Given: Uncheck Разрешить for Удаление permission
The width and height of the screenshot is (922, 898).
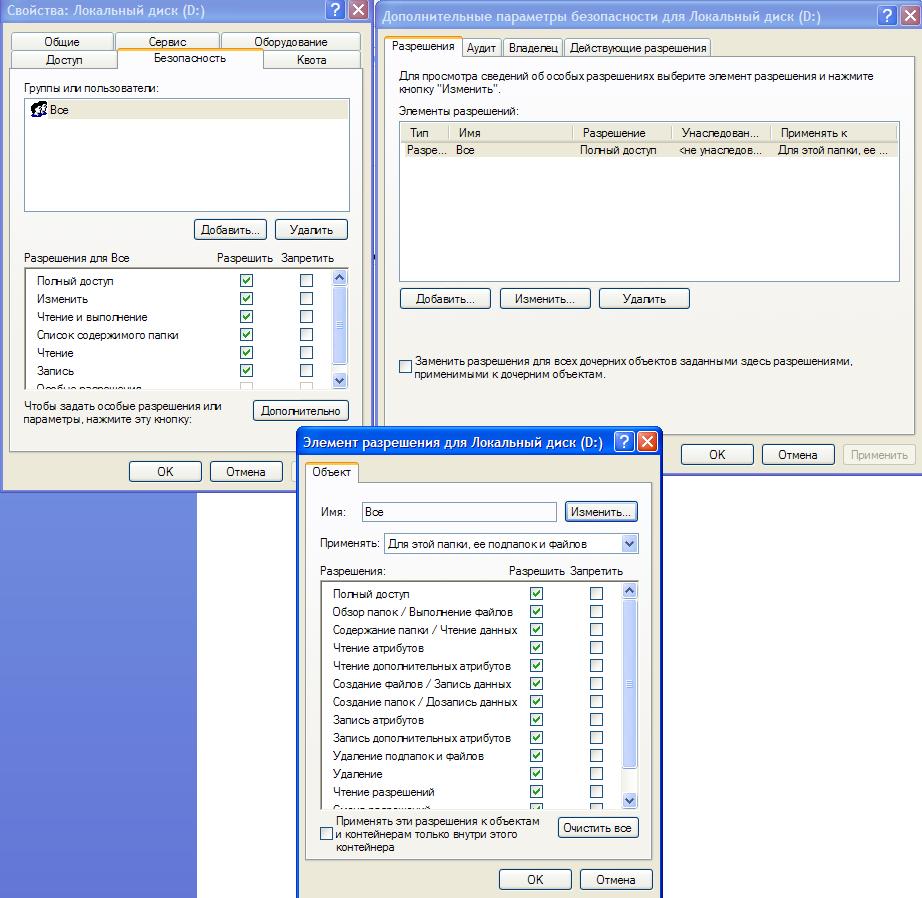Looking at the screenshot, I should tap(537, 774).
